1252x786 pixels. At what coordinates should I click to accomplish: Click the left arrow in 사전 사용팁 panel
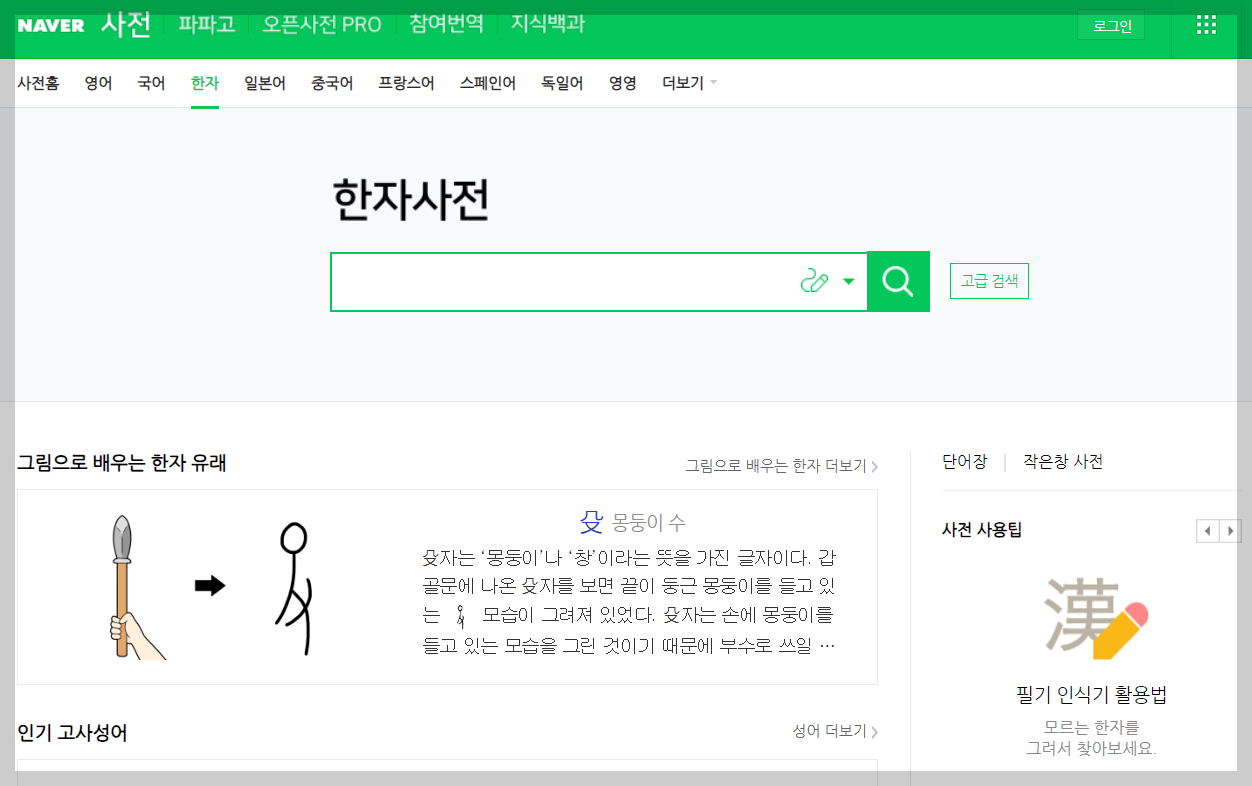pyautogui.click(x=1207, y=530)
